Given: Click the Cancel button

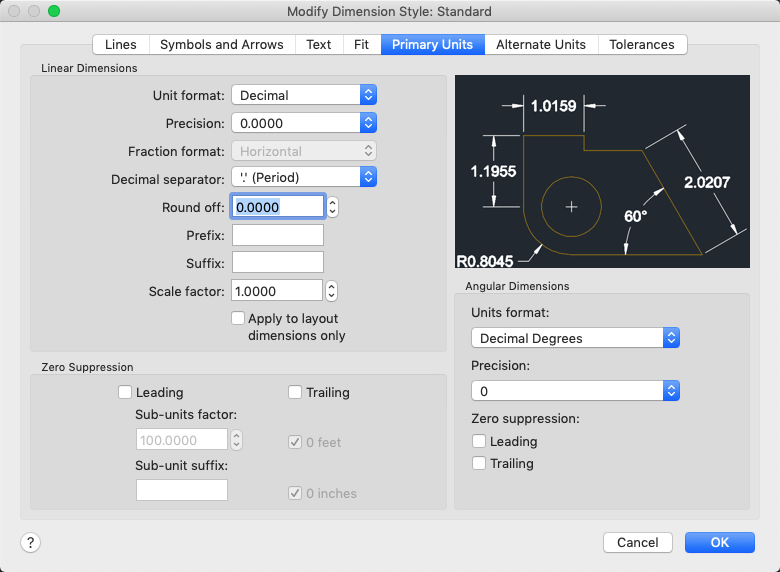Looking at the screenshot, I should tap(638, 542).
